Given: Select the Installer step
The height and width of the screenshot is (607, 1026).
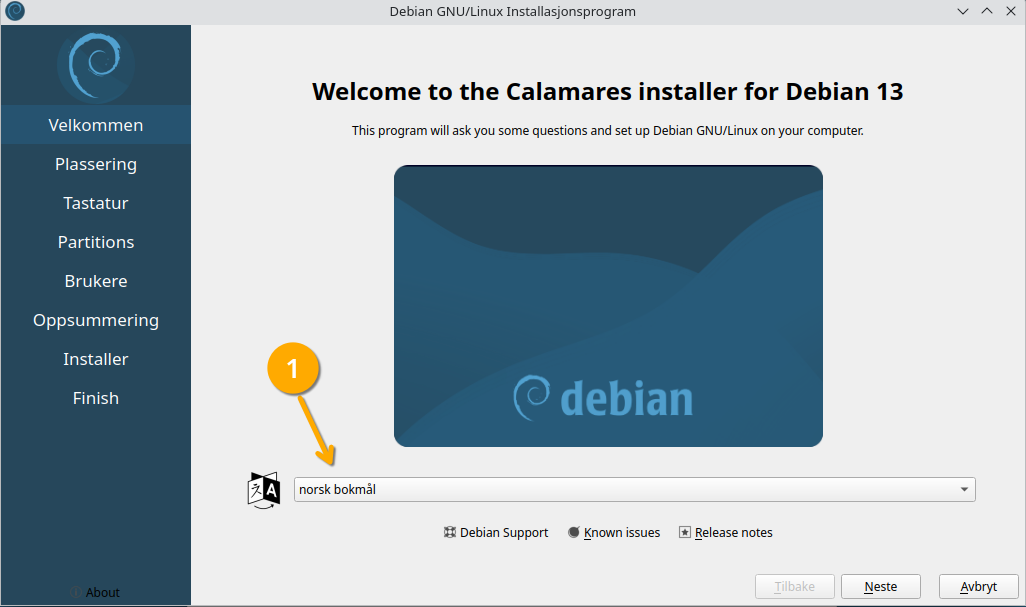Looking at the screenshot, I should tap(96, 359).
